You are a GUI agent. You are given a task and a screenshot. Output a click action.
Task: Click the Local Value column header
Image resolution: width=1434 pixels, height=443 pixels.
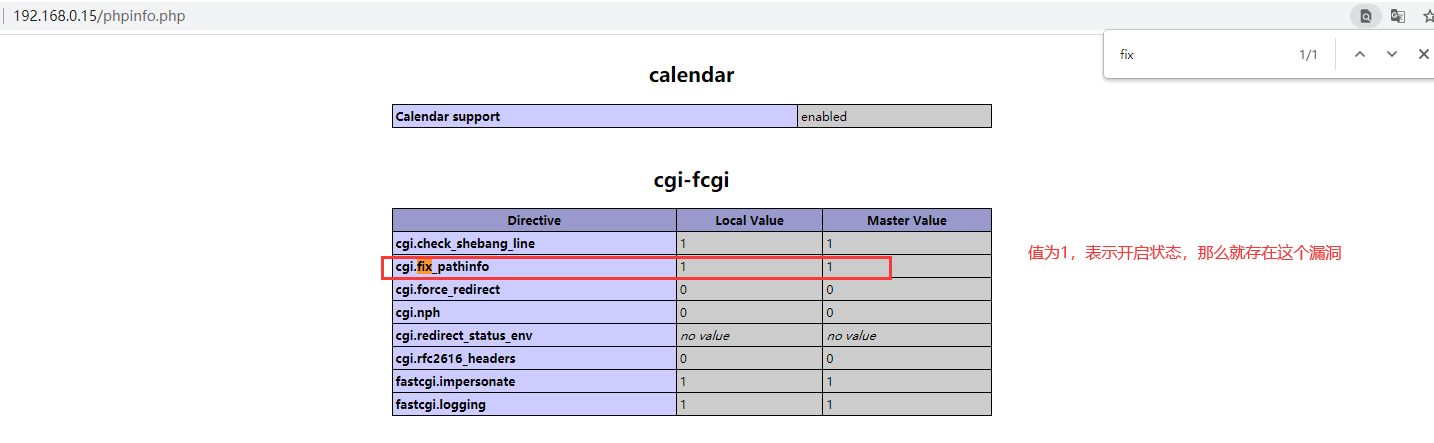749,220
